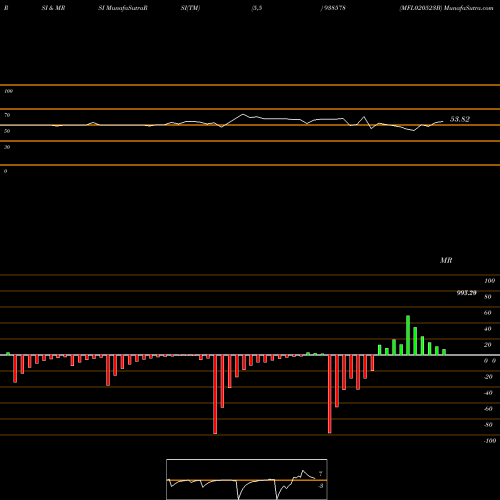Click the RSI value label 53.82
This screenshot has height=500, width=500.
[x=460, y=119]
